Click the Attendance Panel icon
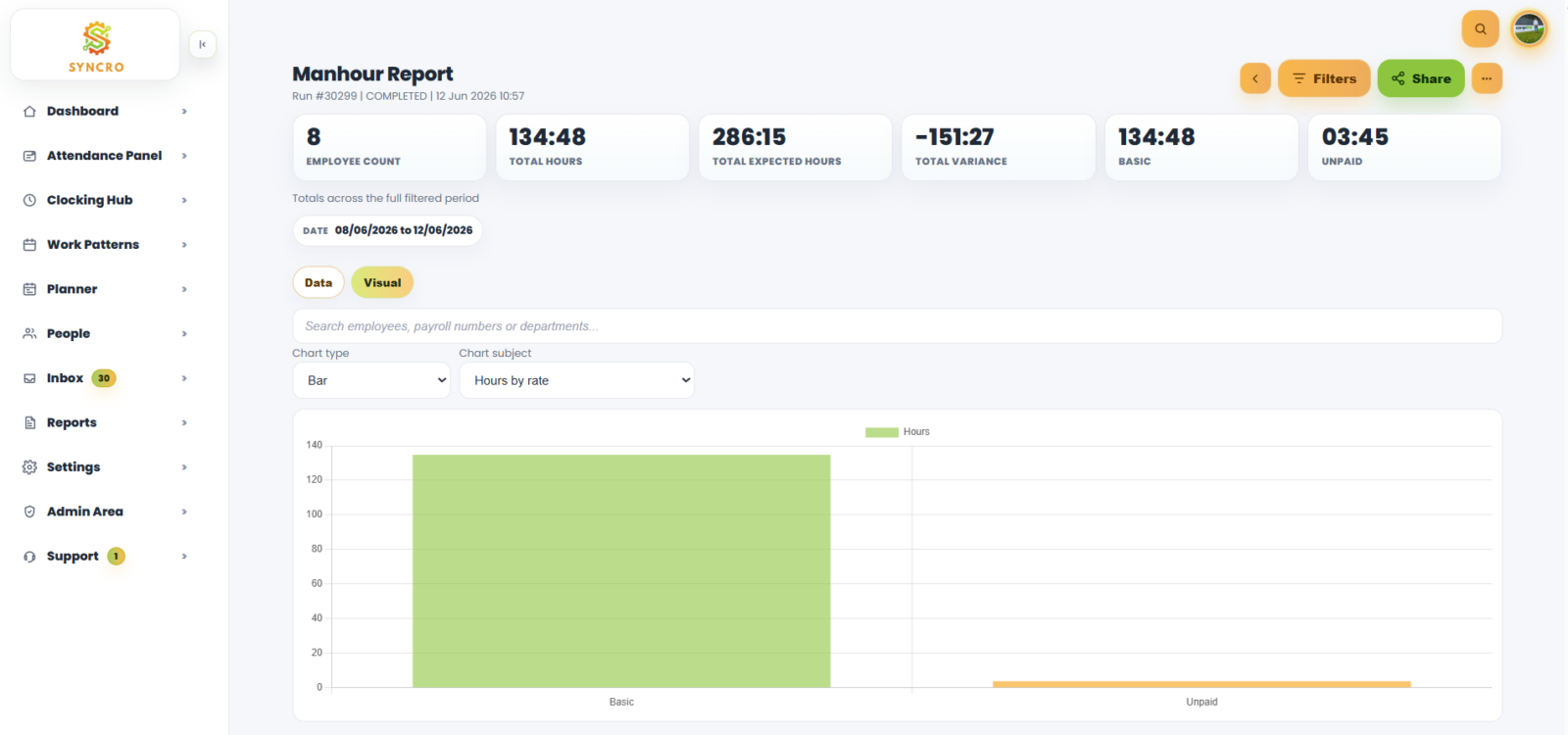1568x735 pixels. point(29,156)
